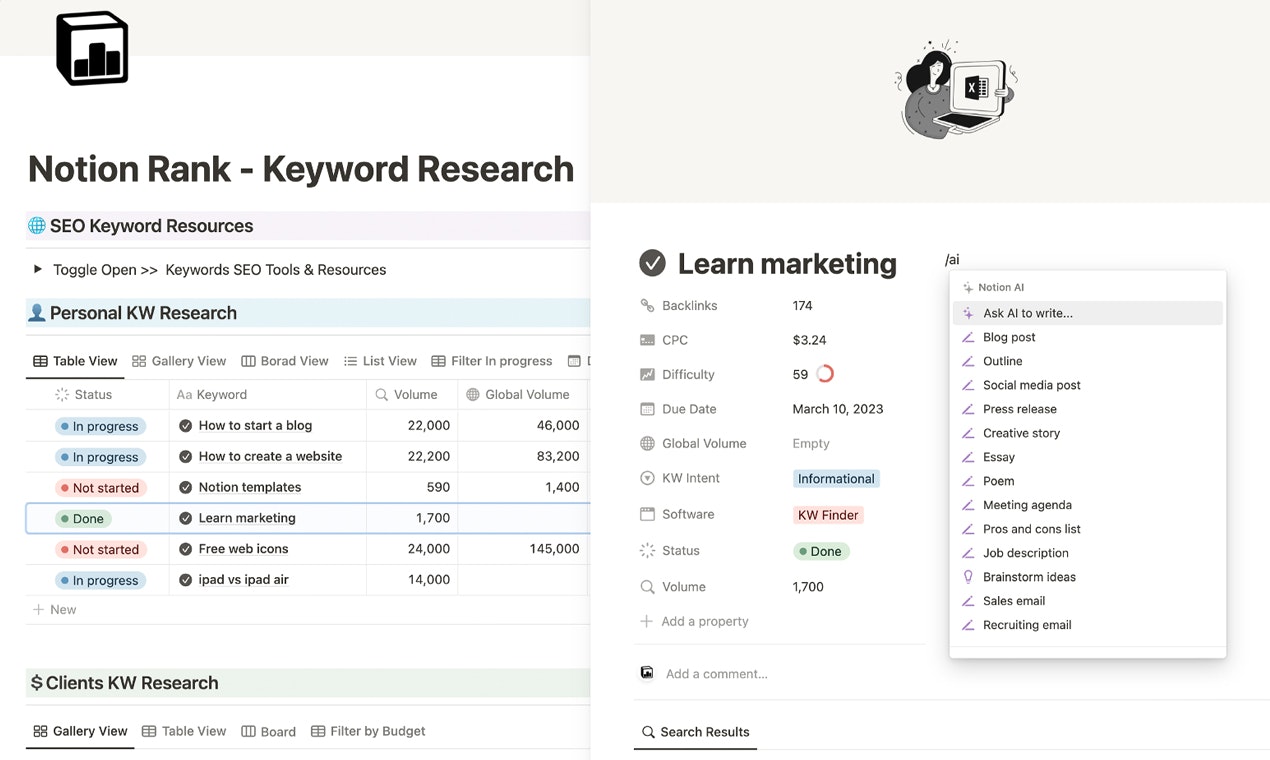Click the Volume property magnifier icon
The image size is (1270, 760).
pyautogui.click(x=647, y=587)
